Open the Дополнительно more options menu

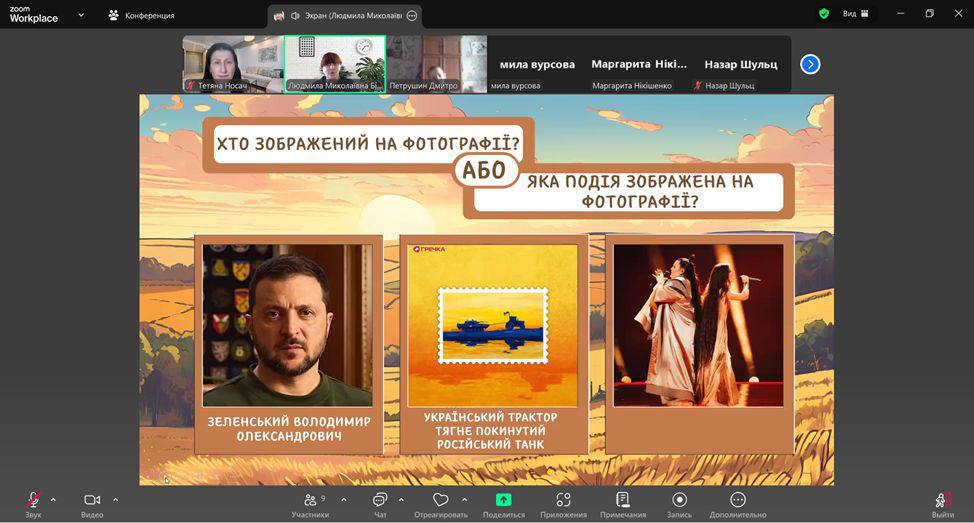[x=738, y=500]
